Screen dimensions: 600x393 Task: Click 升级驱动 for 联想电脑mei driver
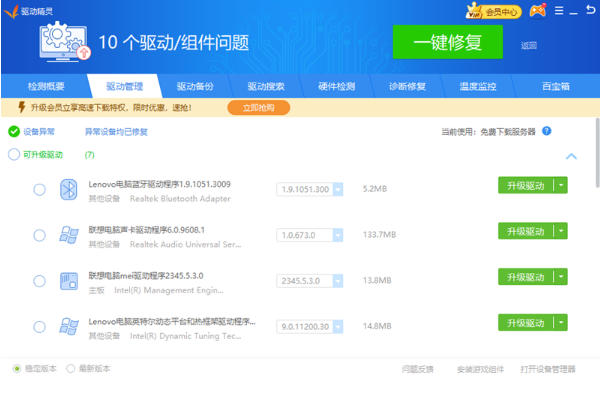click(x=526, y=277)
